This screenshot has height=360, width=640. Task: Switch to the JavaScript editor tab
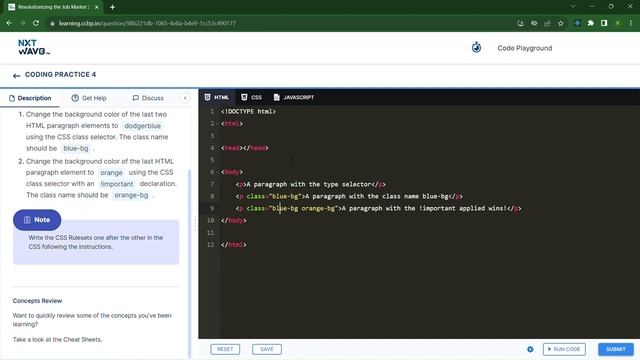(293, 97)
